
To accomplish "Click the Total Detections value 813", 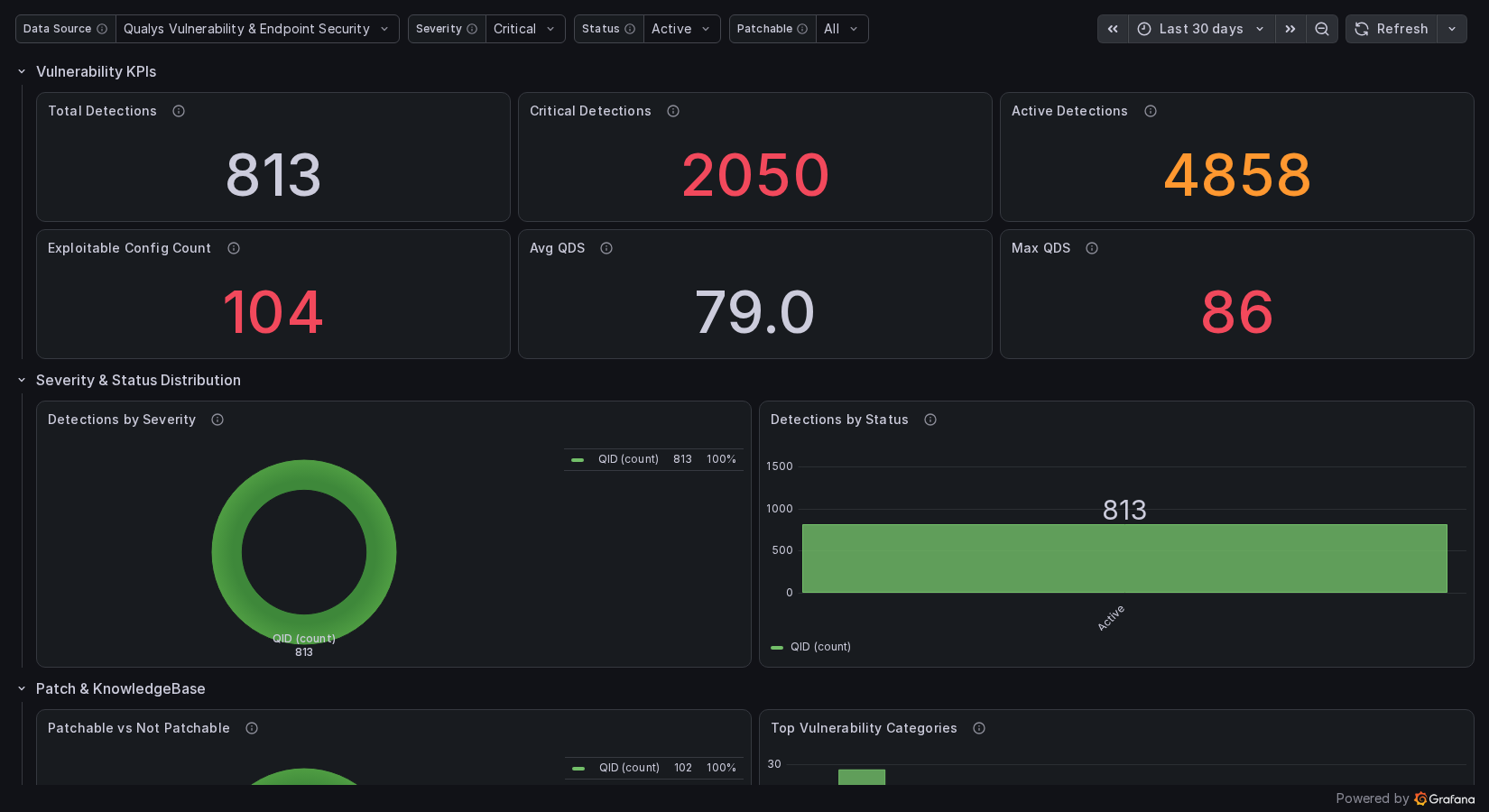I will coord(273,175).
